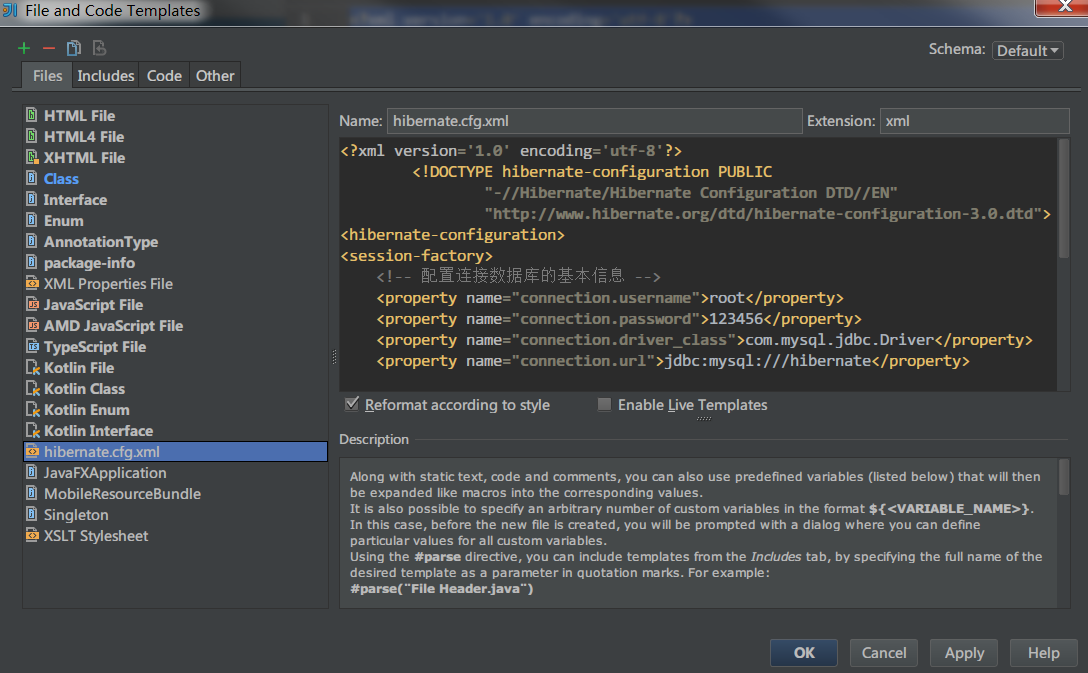Click the AMD JavaScript File icon

[32, 325]
